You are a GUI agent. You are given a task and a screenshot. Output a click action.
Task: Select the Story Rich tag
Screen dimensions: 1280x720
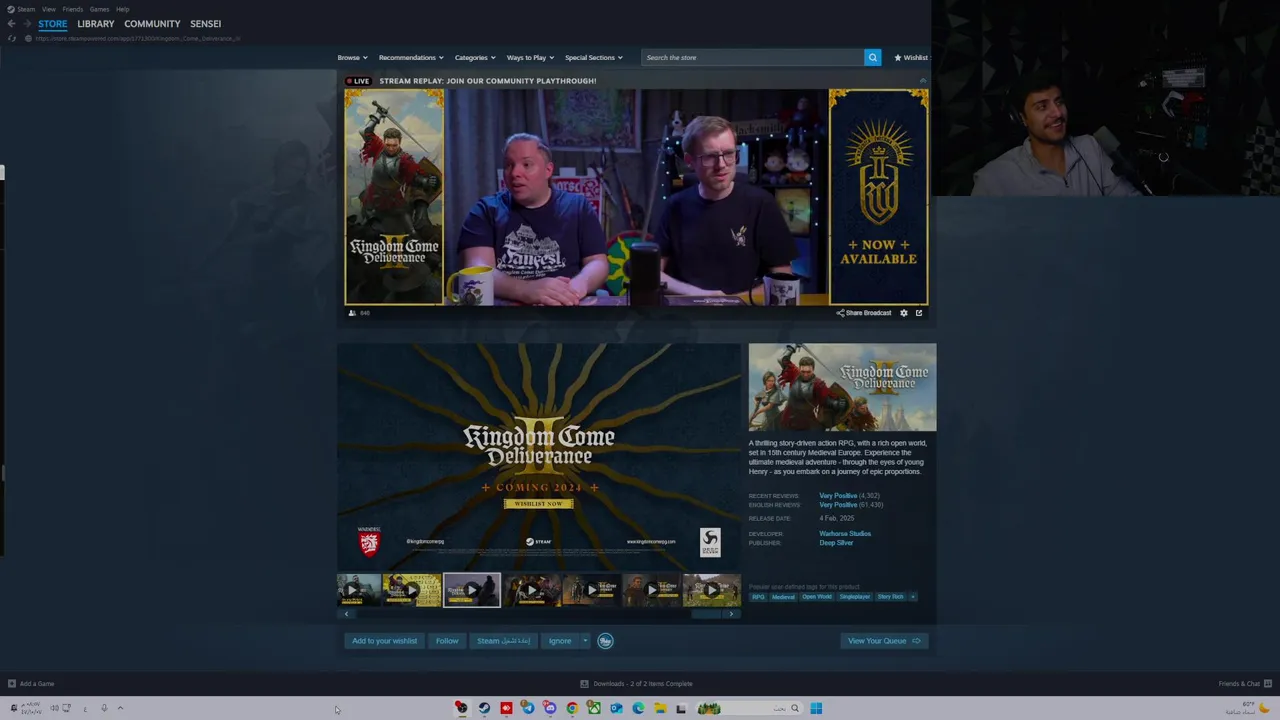890,597
